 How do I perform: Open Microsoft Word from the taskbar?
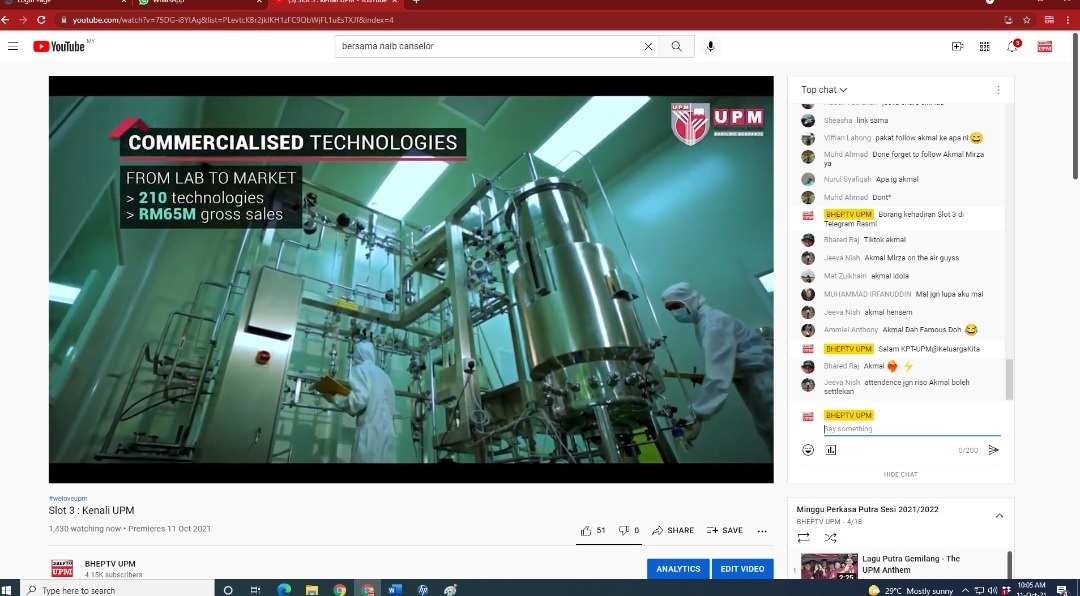[395, 590]
